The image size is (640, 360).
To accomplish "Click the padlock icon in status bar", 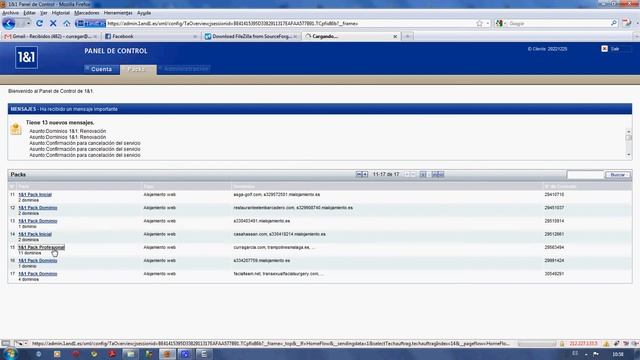I will (x=562, y=344).
